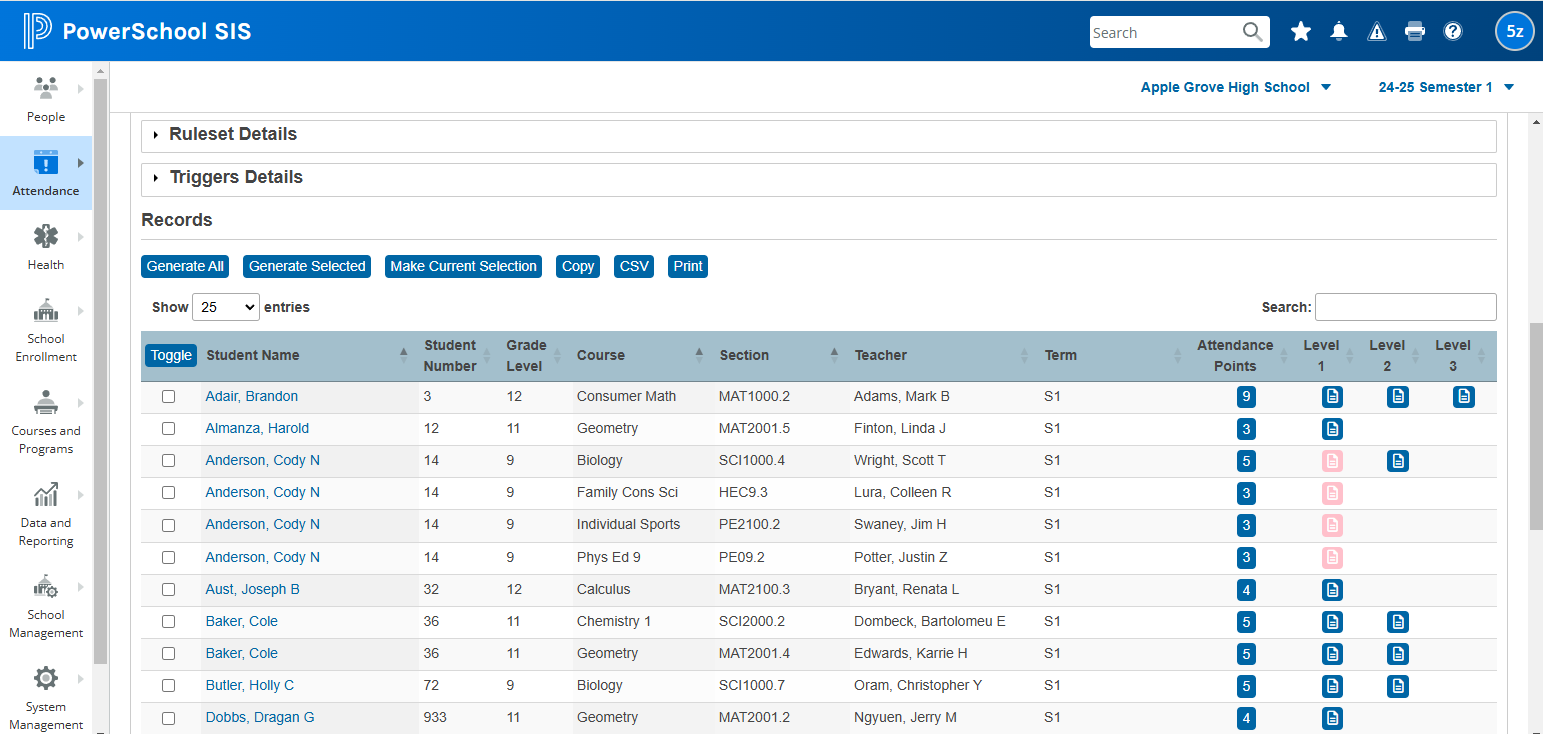This screenshot has width=1543, height=734.
Task: Open the 5z user profile avatar
Action: [x=1515, y=32]
